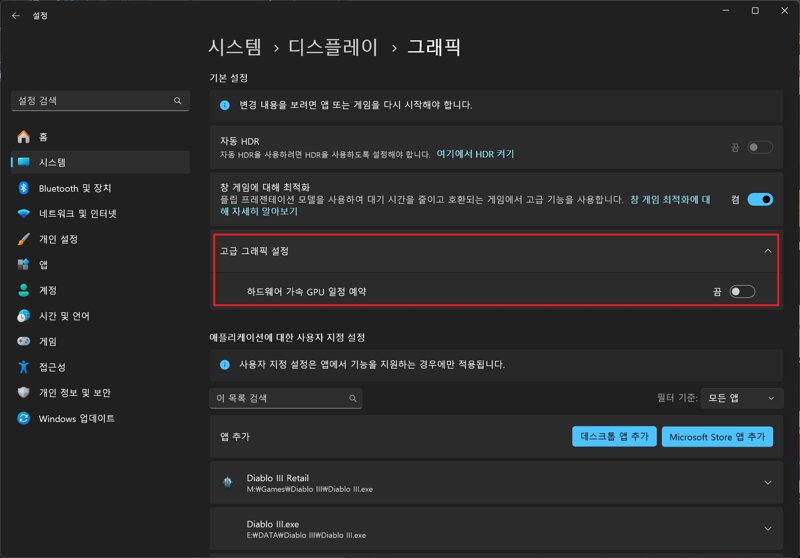Click the Windows 업데이트 refresh icon
Image resolution: width=800 pixels, height=558 pixels.
23,418
